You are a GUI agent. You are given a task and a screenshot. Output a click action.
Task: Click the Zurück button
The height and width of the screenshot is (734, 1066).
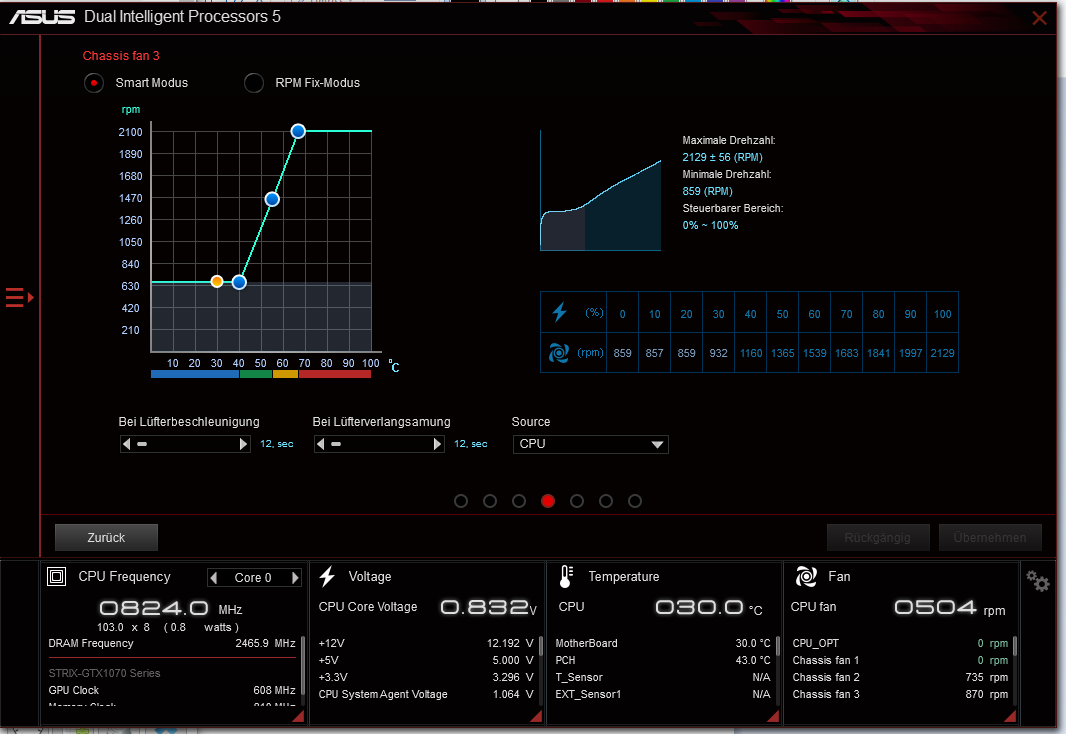[x=106, y=538]
